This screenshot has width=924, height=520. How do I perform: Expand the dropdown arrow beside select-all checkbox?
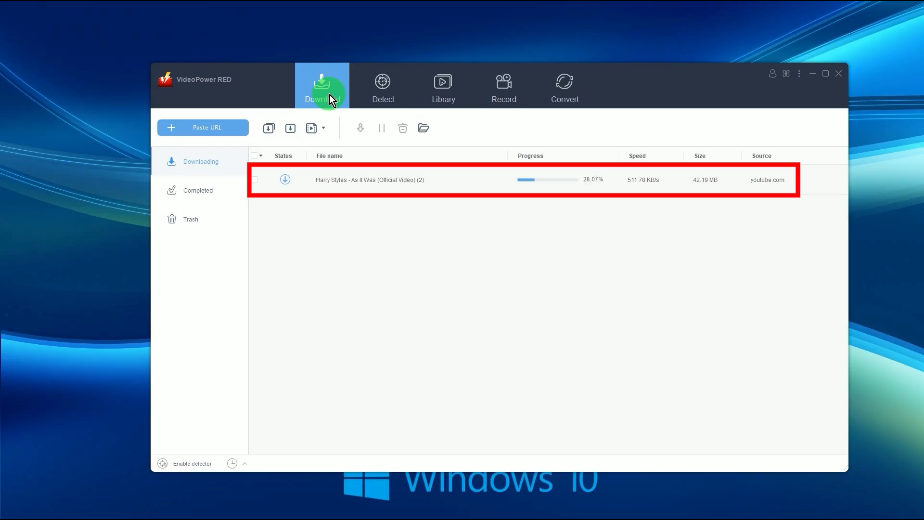(x=262, y=156)
